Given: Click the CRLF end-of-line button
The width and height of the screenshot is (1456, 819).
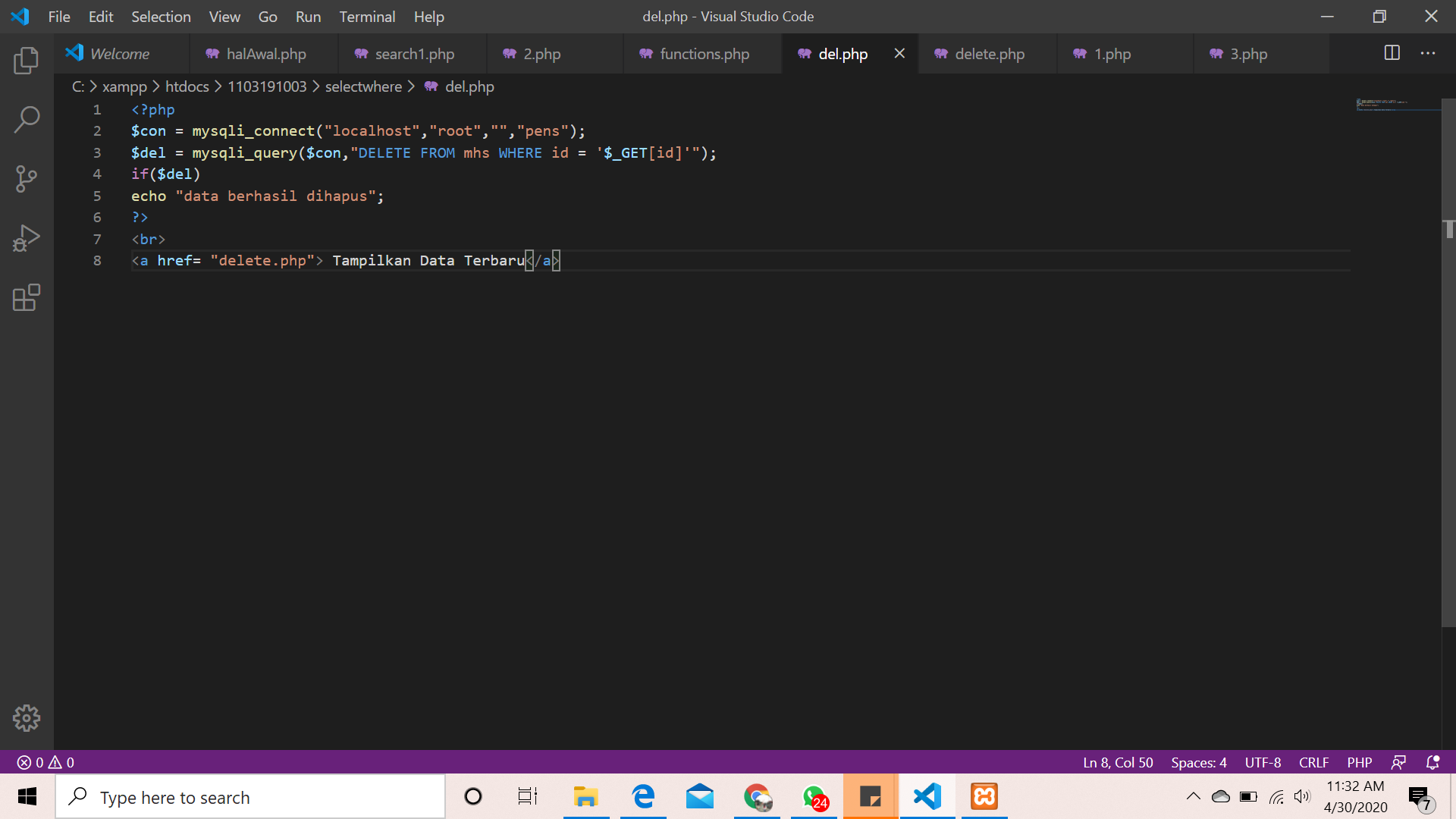Looking at the screenshot, I should point(1313,762).
